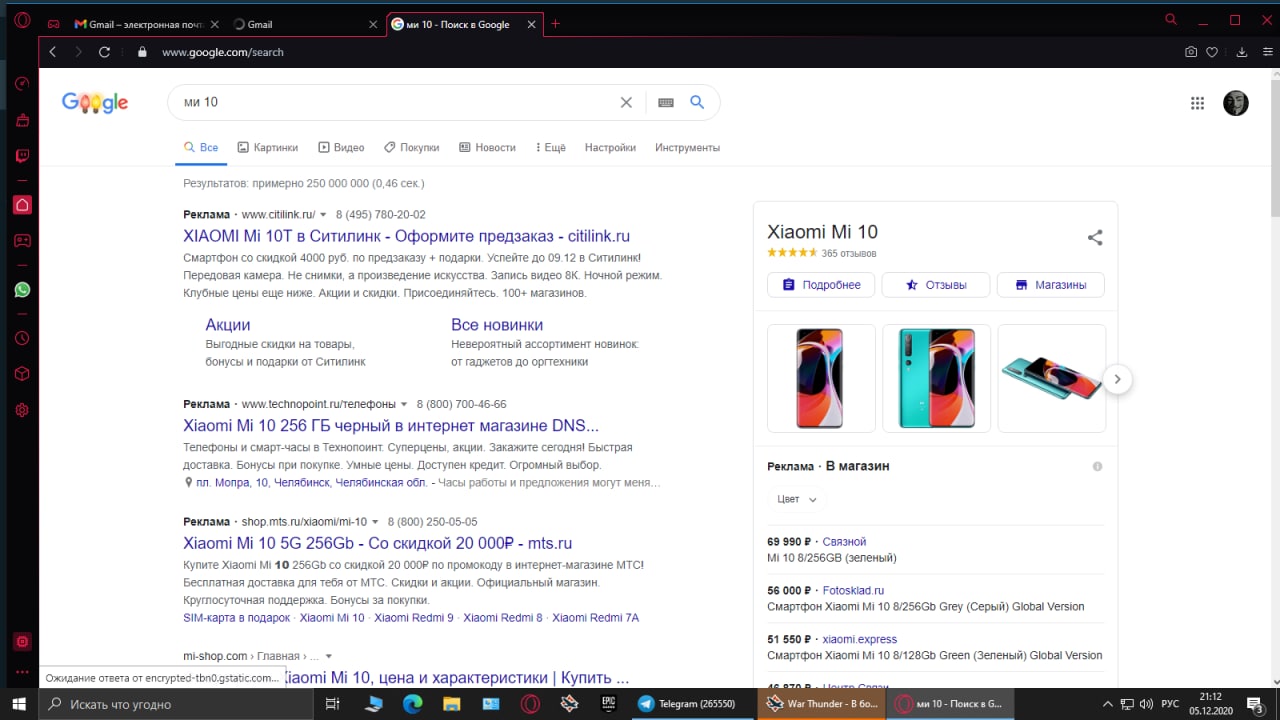Open the Инструменты search tools

pyautogui.click(x=687, y=148)
